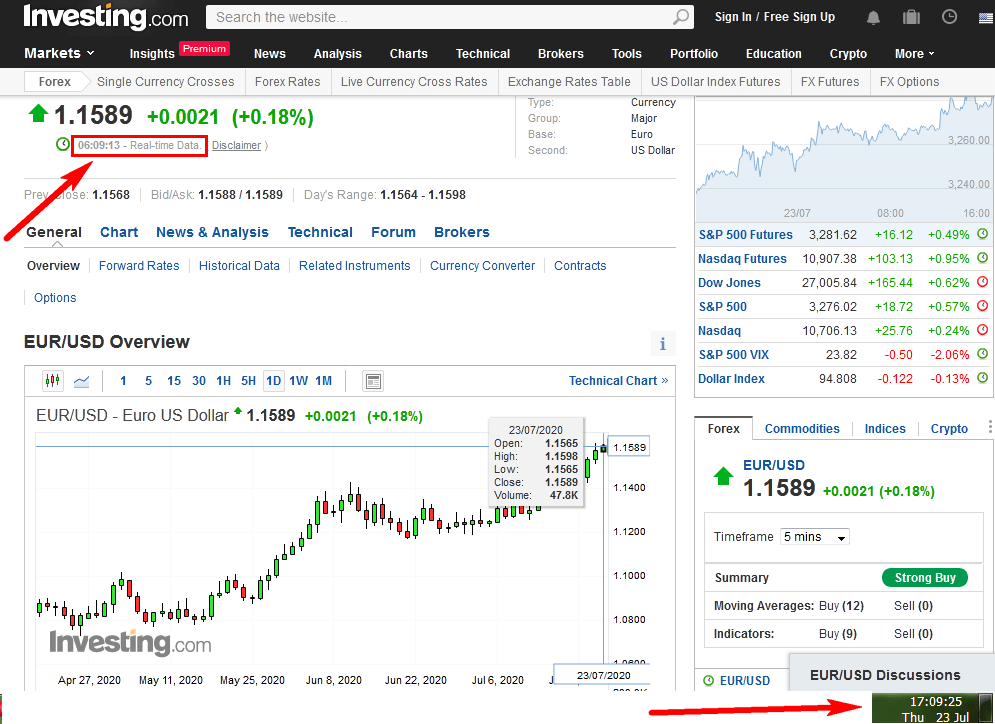The height and width of the screenshot is (724, 995).
Task: Open the Dollar Index quote
Action: pyautogui.click(x=731, y=379)
